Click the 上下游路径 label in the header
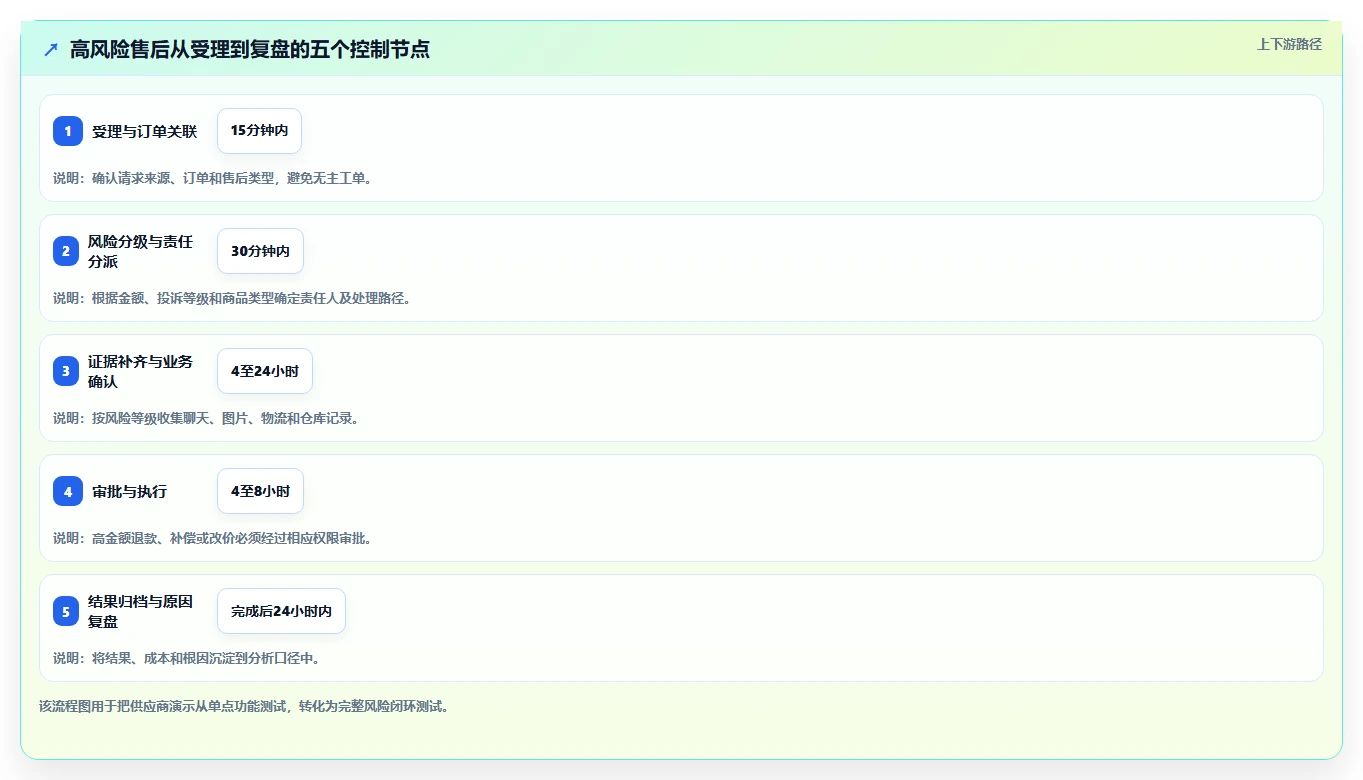 click(1289, 44)
